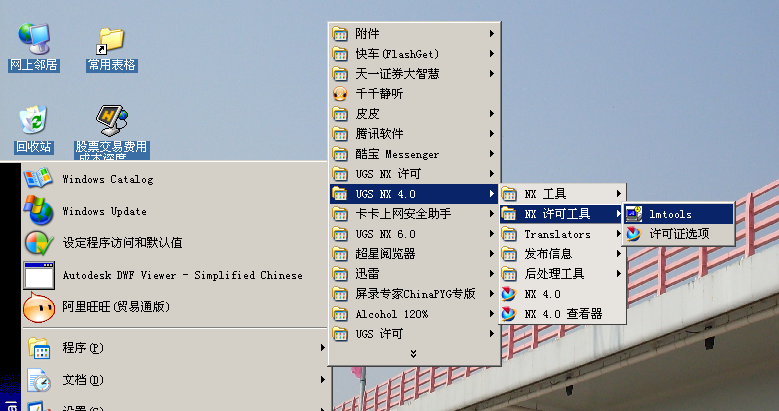This screenshot has width=779, height=411.
Task: Click 阿里旺旺(贸易通版) label
Action: 116,307
